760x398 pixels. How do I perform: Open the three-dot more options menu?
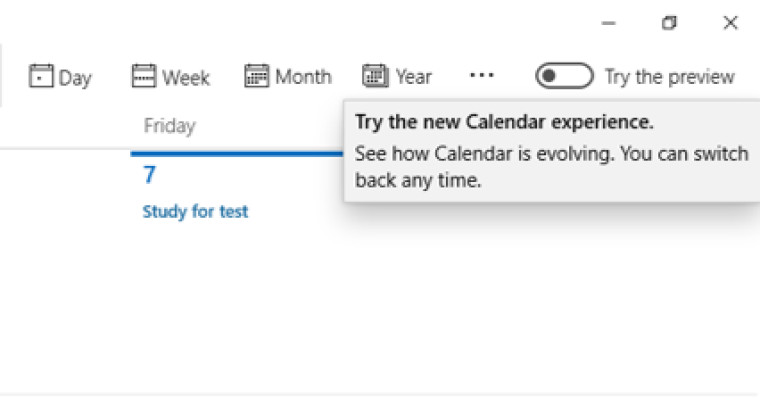(482, 75)
